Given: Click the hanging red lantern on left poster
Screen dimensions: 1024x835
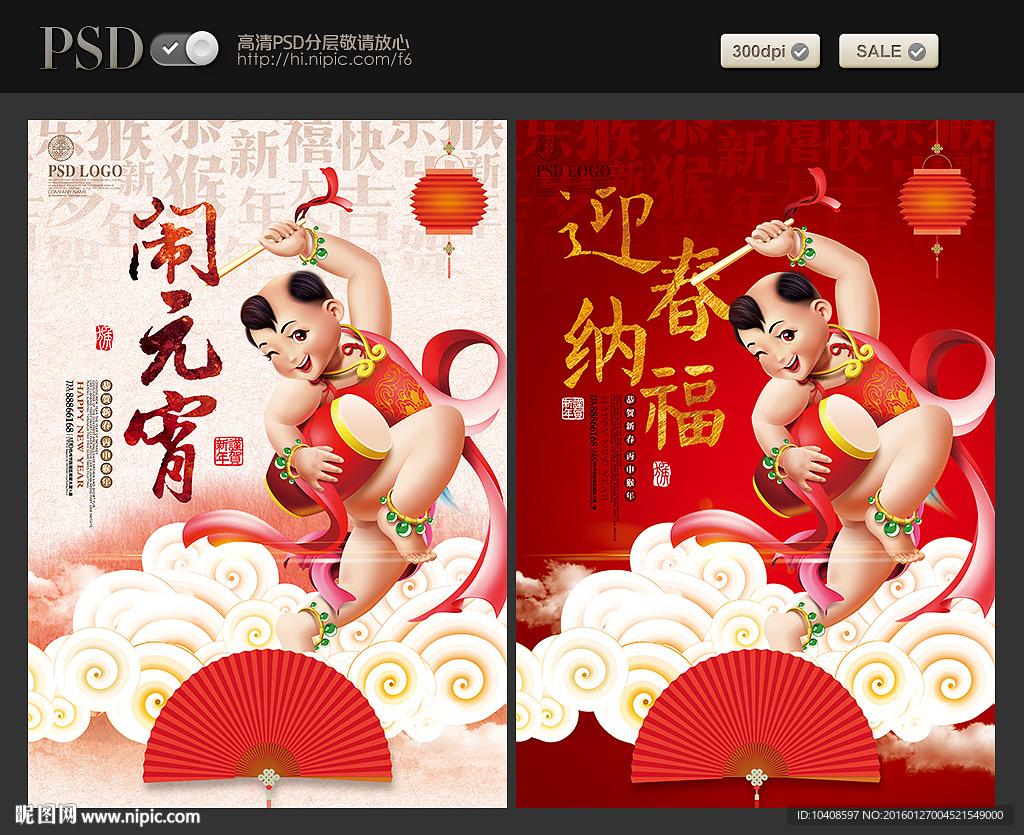Looking at the screenshot, I should tap(449, 201).
